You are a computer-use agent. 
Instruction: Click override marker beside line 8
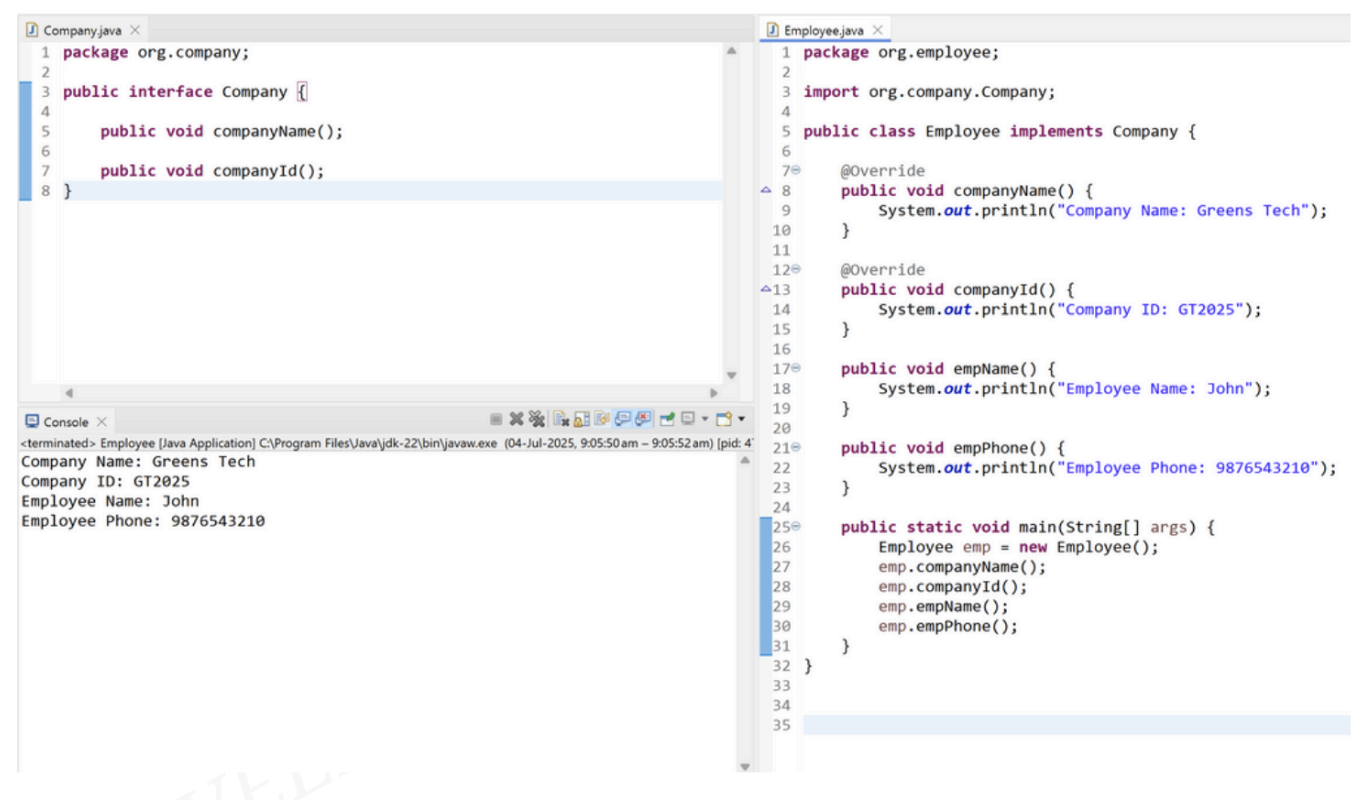[x=766, y=190]
